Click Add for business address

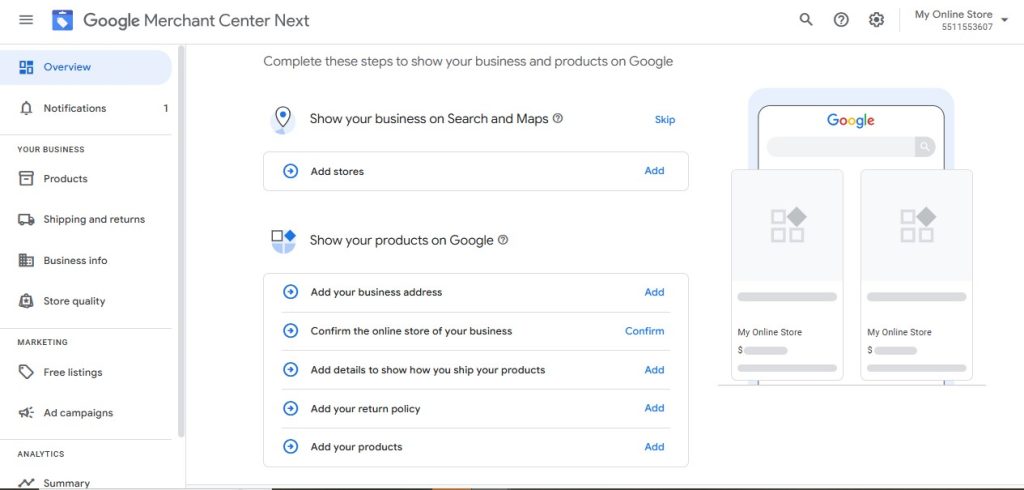click(x=654, y=292)
